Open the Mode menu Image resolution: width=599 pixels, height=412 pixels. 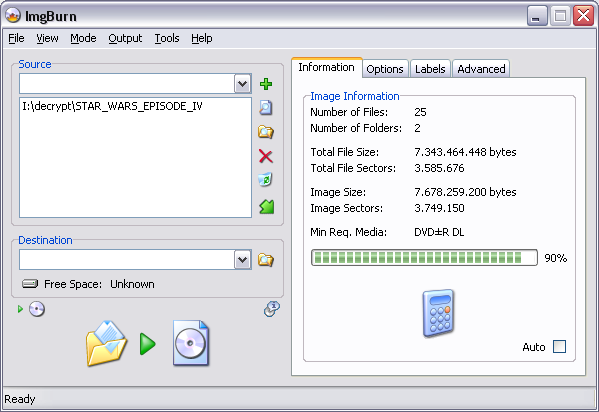(x=83, y=38)
